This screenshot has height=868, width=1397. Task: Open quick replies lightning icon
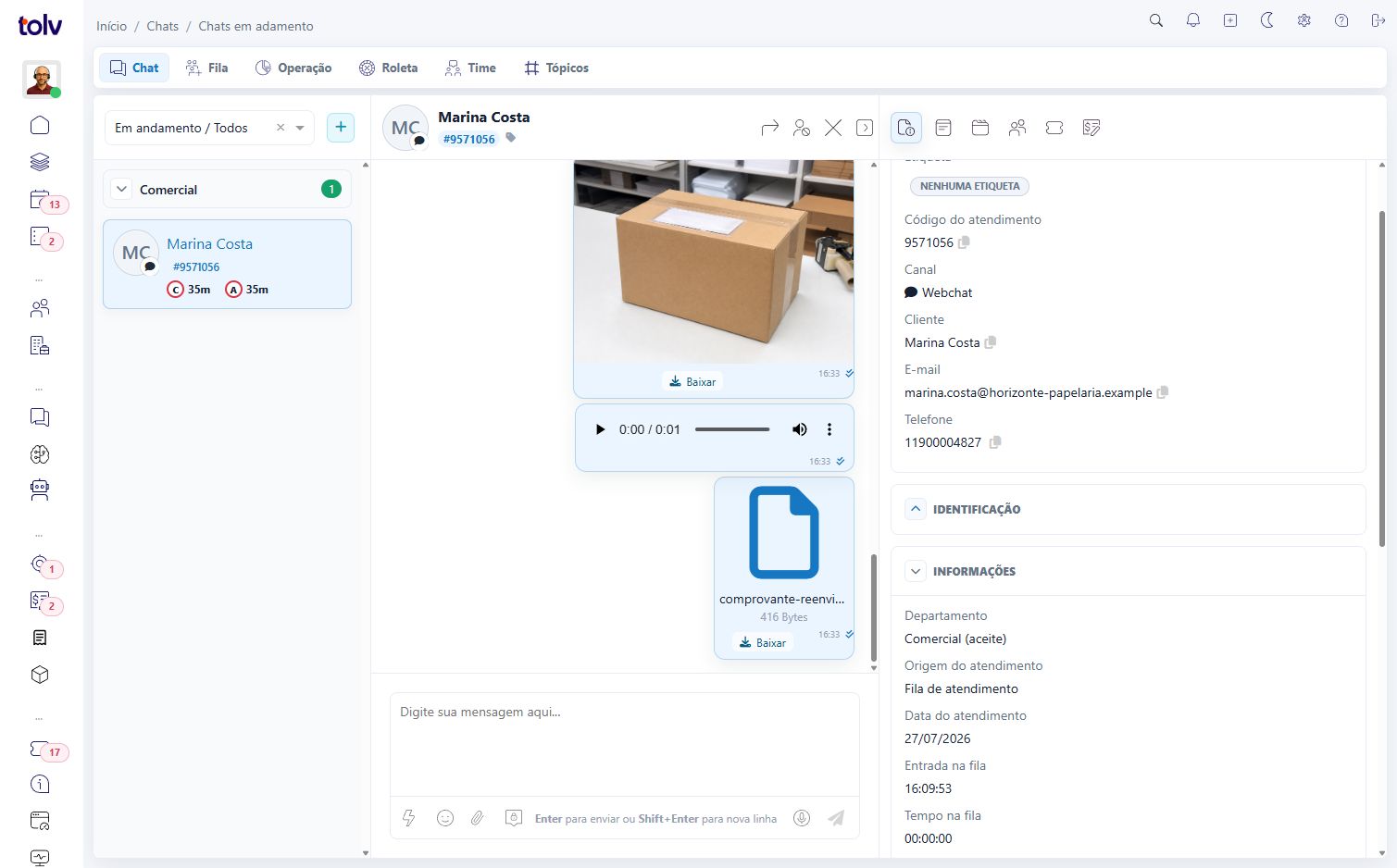pyautogui.click(x=408, y=818)
